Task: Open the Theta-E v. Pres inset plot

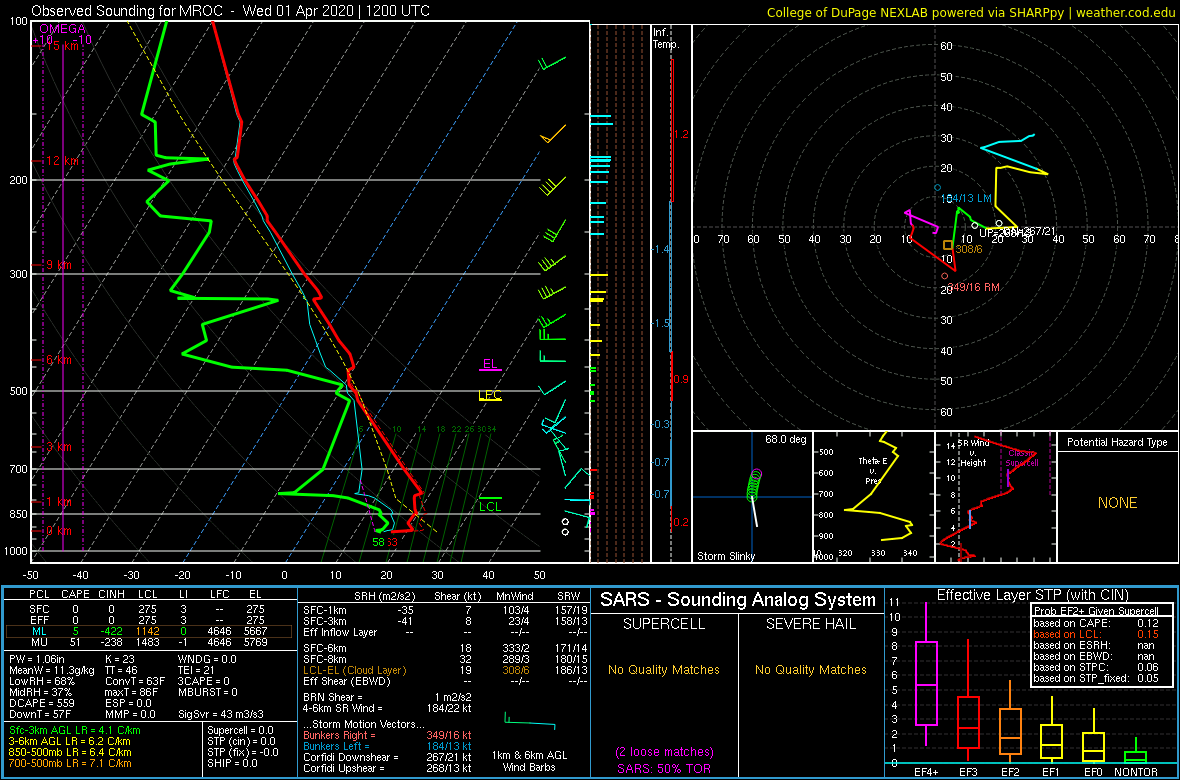Action: (x=872, y=497)
